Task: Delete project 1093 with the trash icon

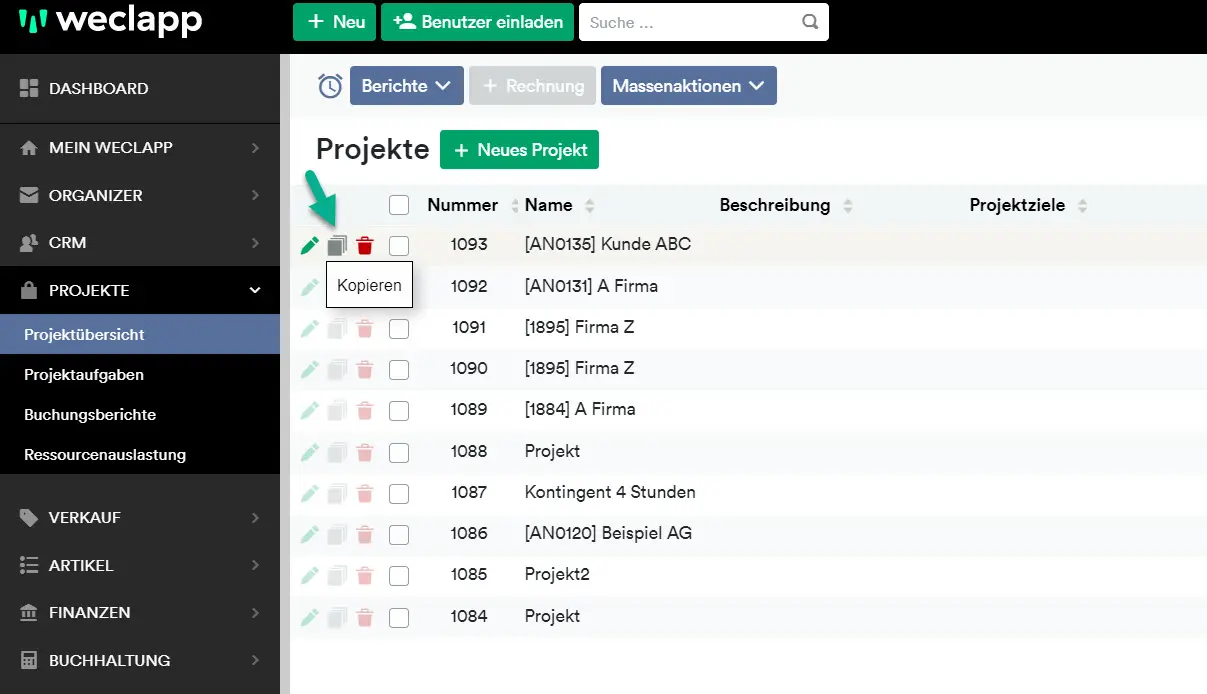Action: point(365,245)
